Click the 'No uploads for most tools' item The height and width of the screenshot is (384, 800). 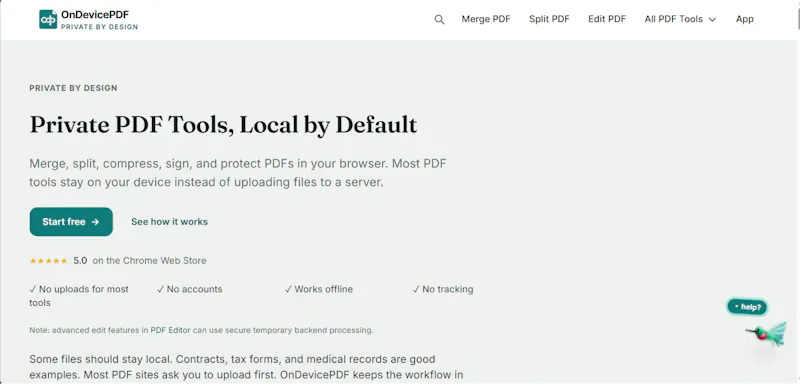[79, 296]
